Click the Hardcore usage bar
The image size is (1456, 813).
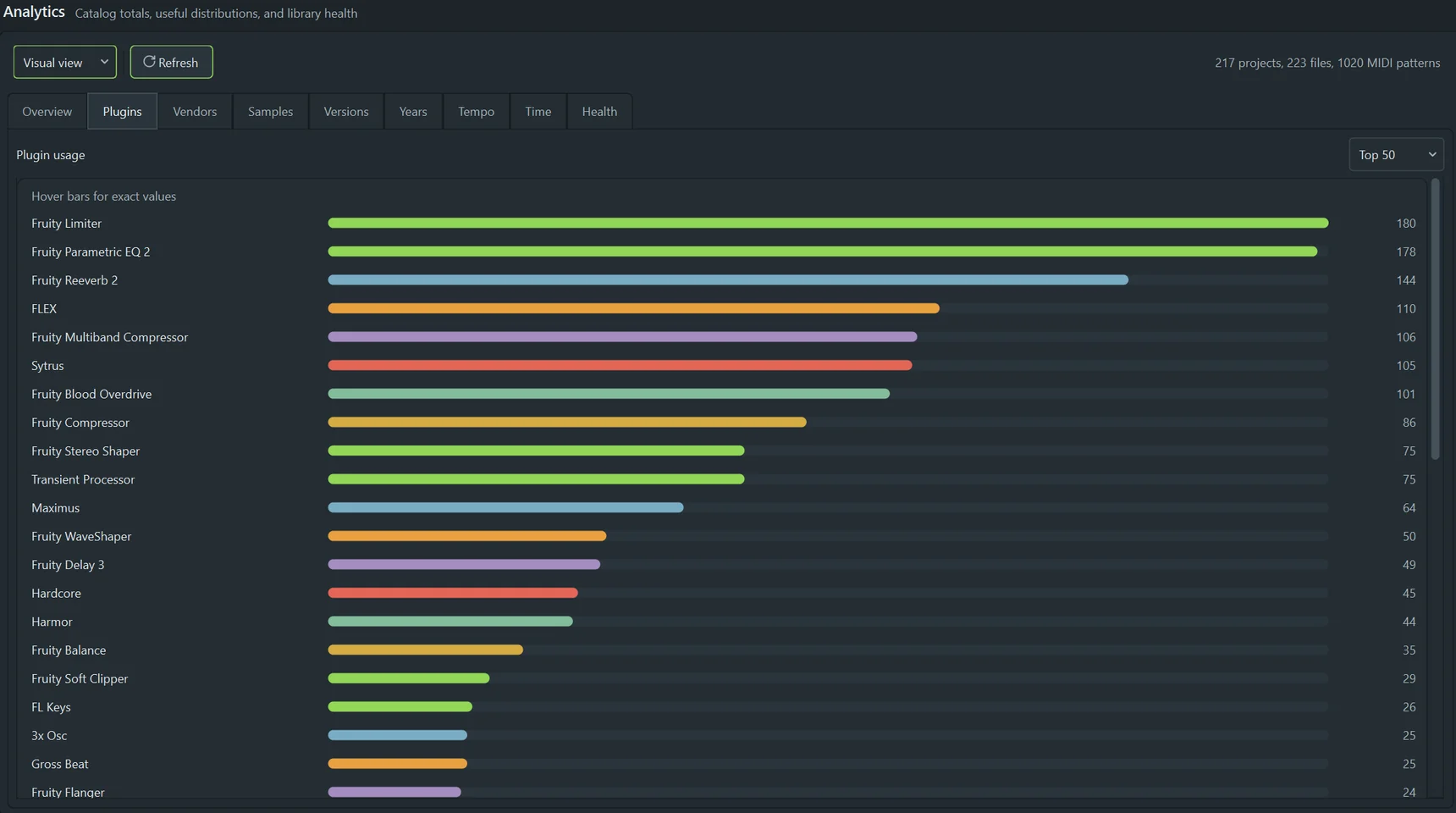point(453,593)
